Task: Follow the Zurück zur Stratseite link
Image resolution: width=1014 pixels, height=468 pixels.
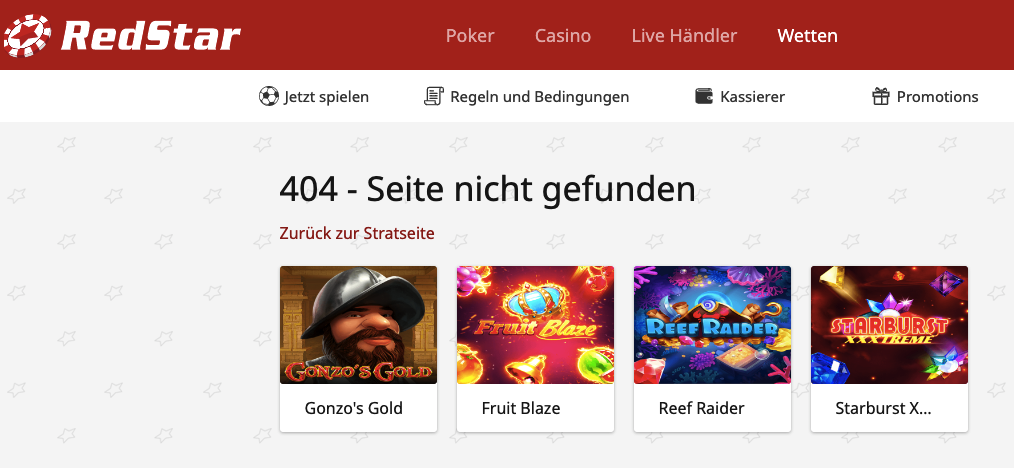Action: [357, 233]
